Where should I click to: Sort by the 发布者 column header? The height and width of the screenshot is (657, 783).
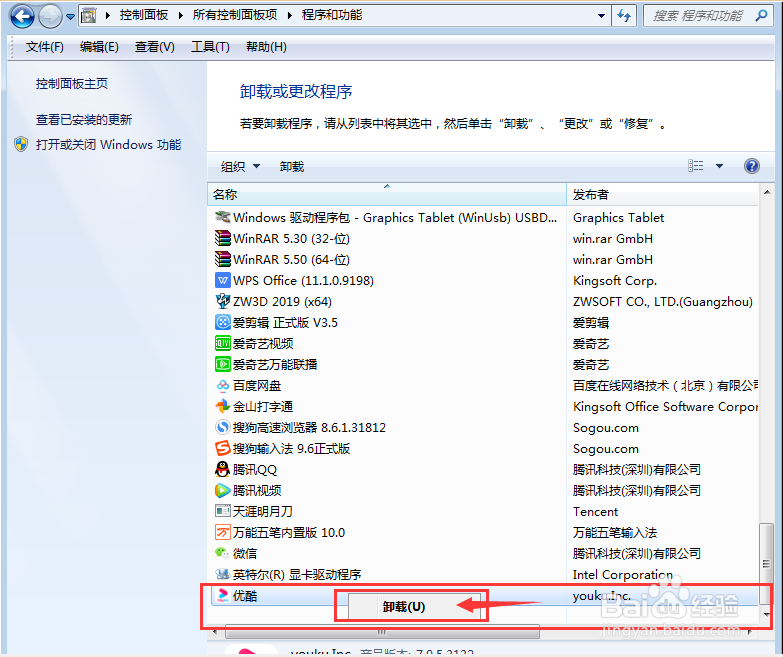[x=662, y=194]
